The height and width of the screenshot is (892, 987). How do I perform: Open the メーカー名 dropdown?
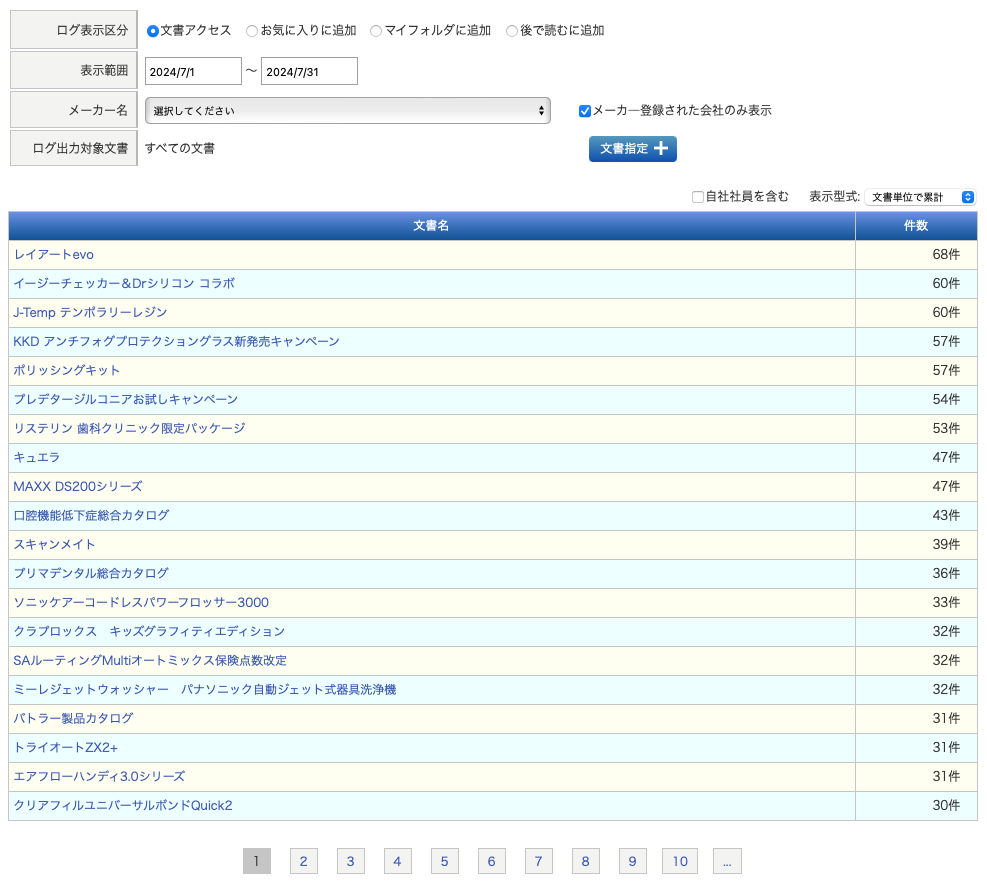[347, 111]
